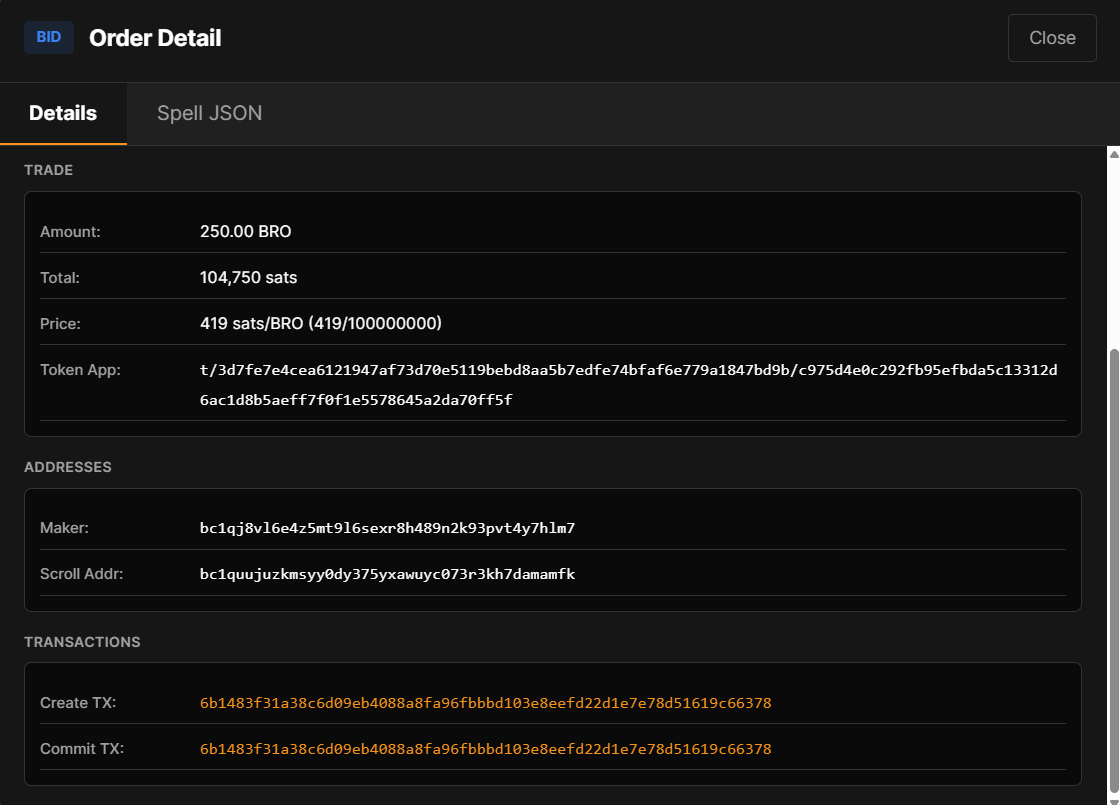Click the price value 419 sats/BRO
1120x805 pixels.
tap(321, 323)
